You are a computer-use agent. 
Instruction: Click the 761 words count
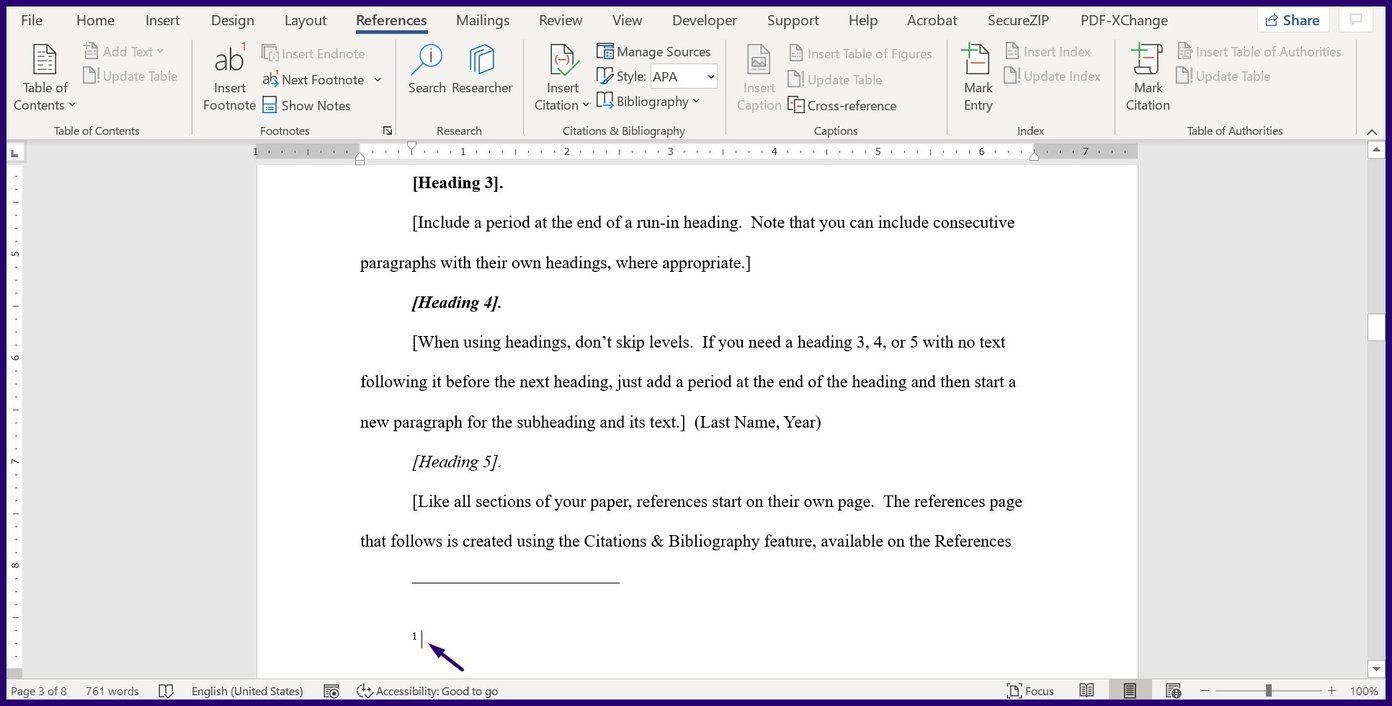[112, 691]
